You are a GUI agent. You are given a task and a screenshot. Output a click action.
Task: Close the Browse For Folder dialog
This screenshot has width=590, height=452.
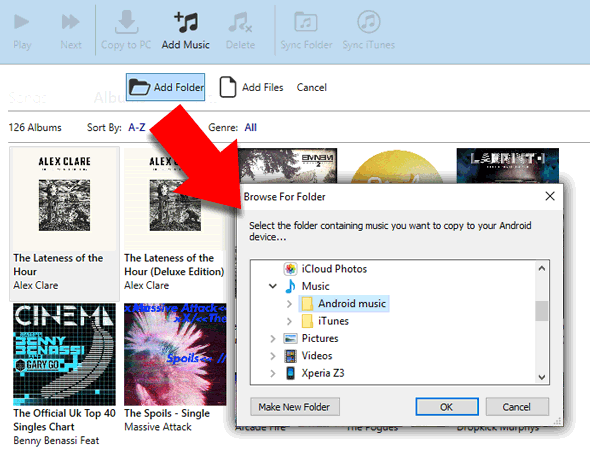(x=550, y=196)
